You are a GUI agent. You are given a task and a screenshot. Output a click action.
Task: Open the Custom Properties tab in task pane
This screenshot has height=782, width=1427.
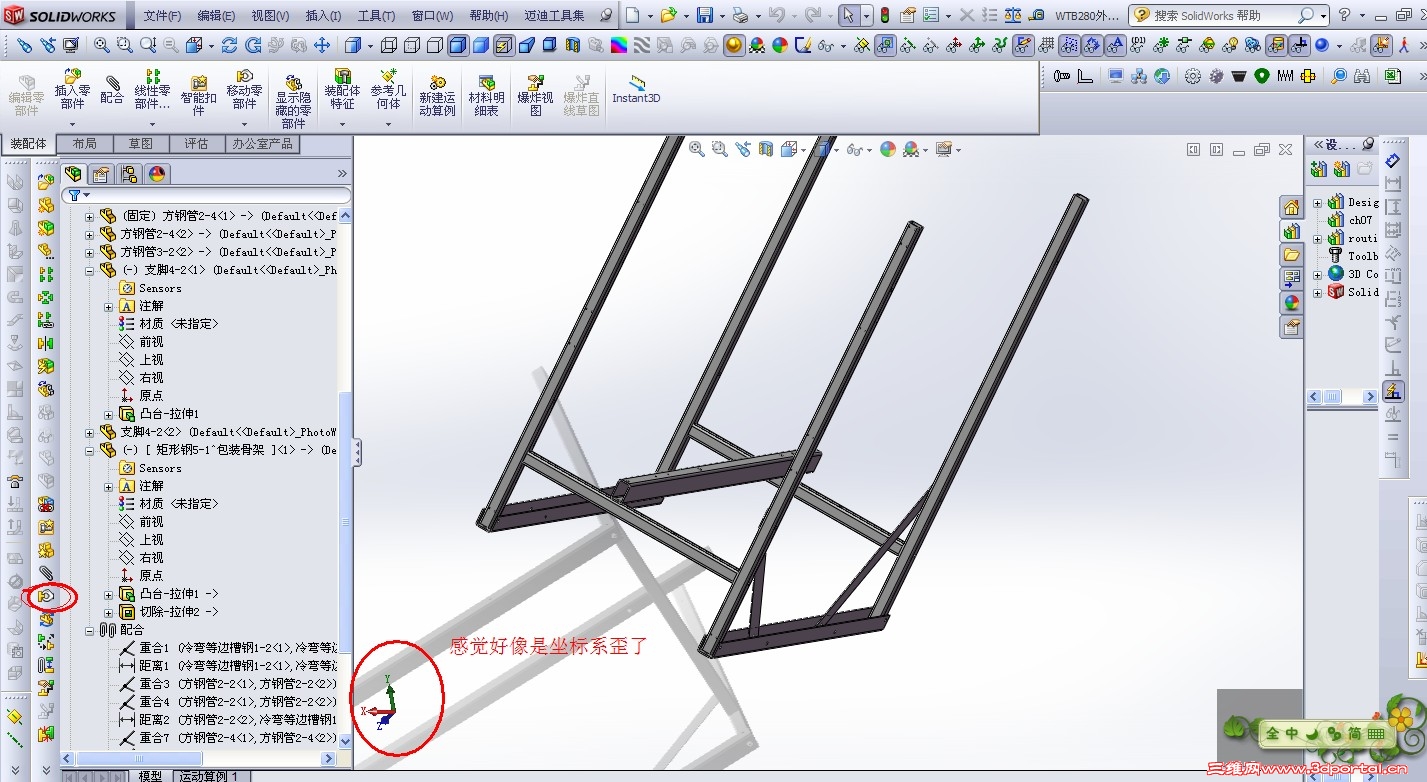click(x=1292, y=327)
